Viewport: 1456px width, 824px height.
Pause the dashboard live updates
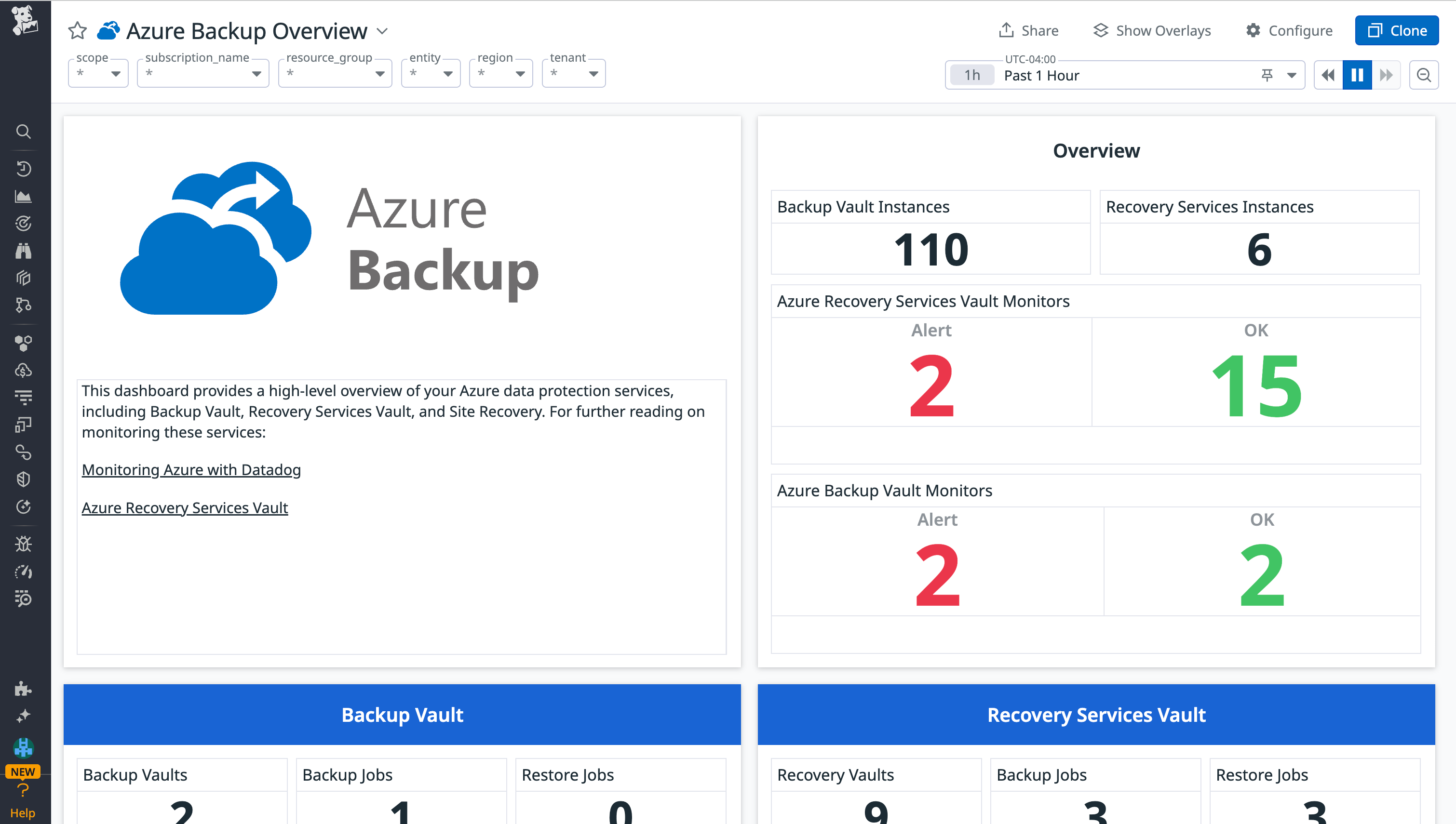pyautogui.click(x=1357, y=75)
